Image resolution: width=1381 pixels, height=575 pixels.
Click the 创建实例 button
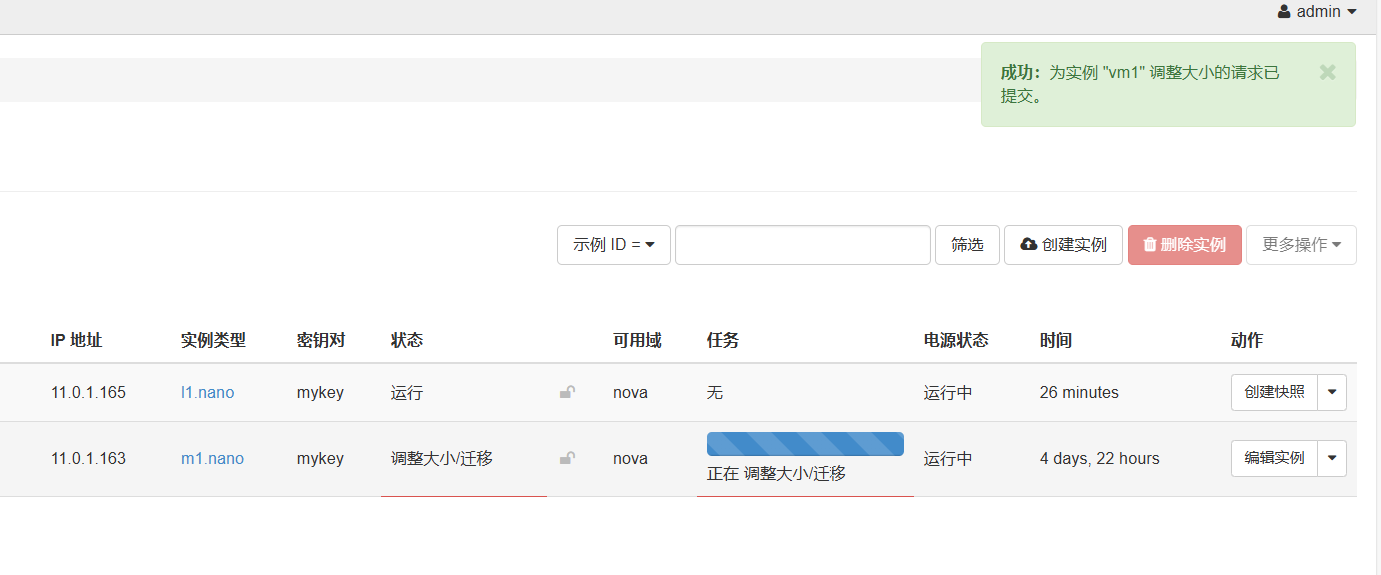pos(1063,245)
